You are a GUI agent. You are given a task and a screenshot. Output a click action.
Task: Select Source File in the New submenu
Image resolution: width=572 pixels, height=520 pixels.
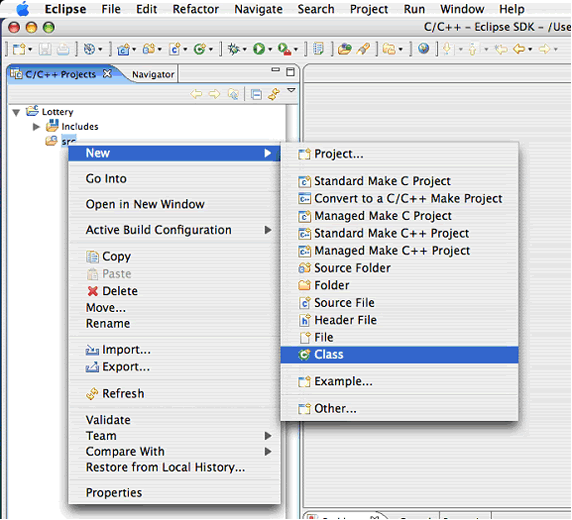399,303
